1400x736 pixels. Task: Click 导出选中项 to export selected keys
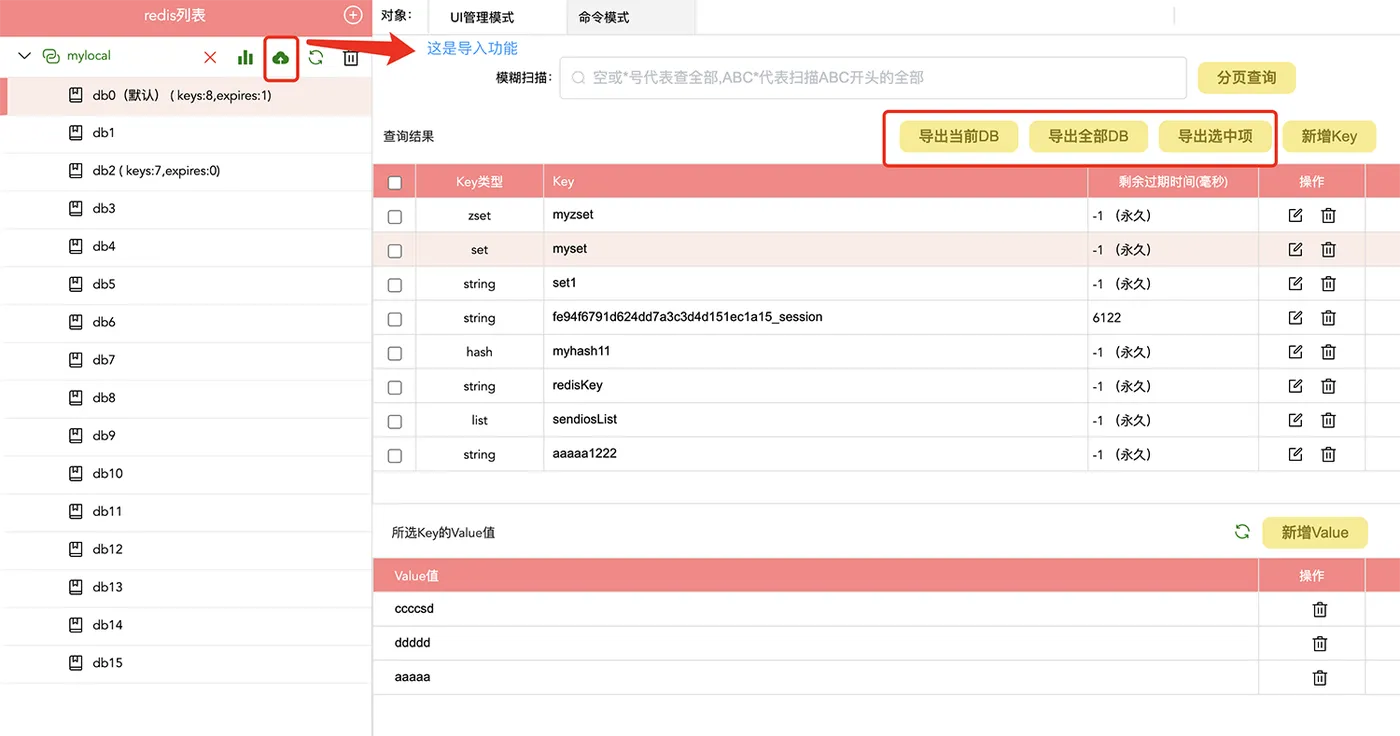click(x=1215, y=136)
